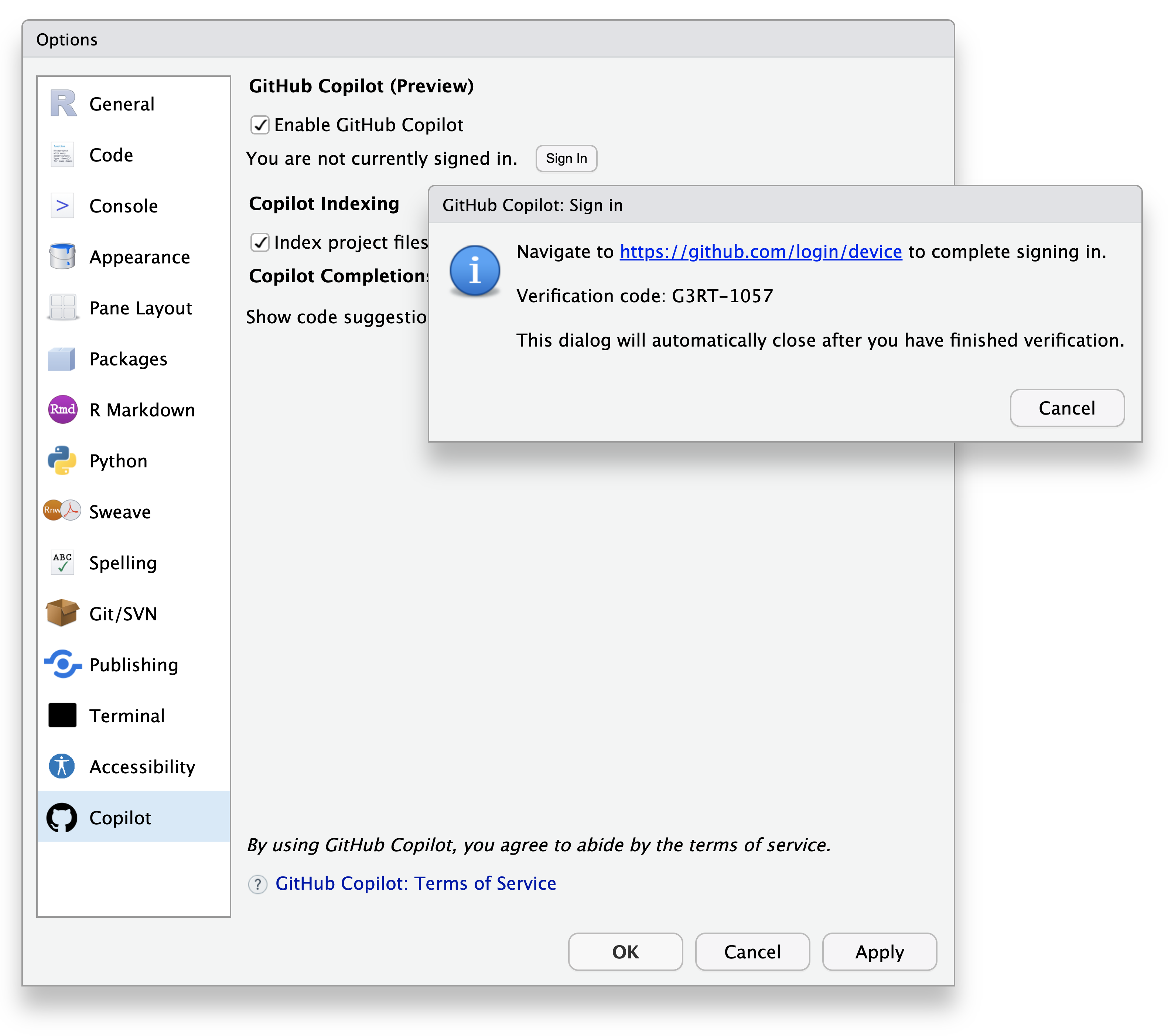1168x1036 pixels.
Task: Open the R Markdown Rmd icon
Action: pos(62,410)
